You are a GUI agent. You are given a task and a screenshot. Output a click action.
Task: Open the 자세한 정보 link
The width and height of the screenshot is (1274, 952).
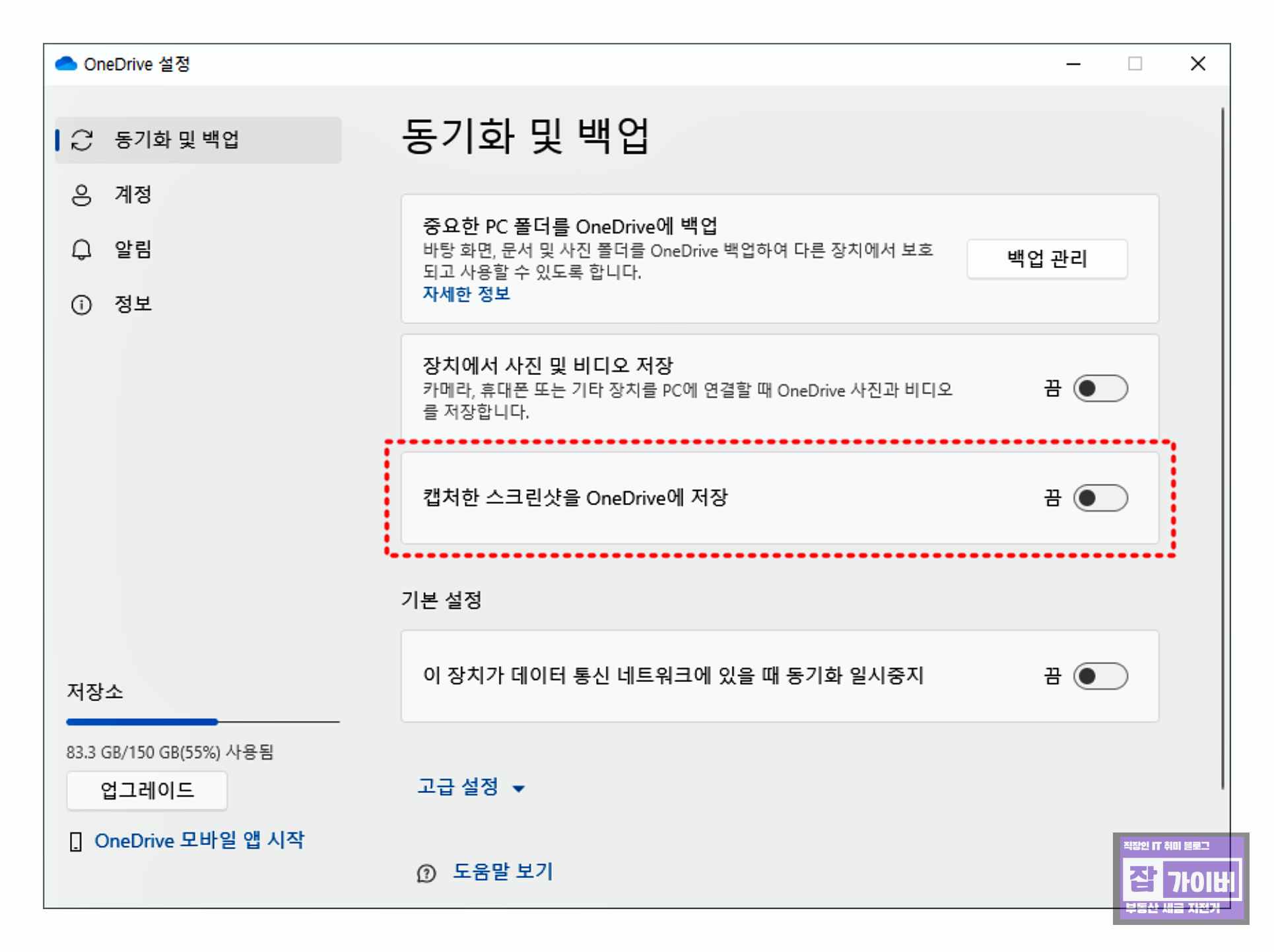[466, 294]
